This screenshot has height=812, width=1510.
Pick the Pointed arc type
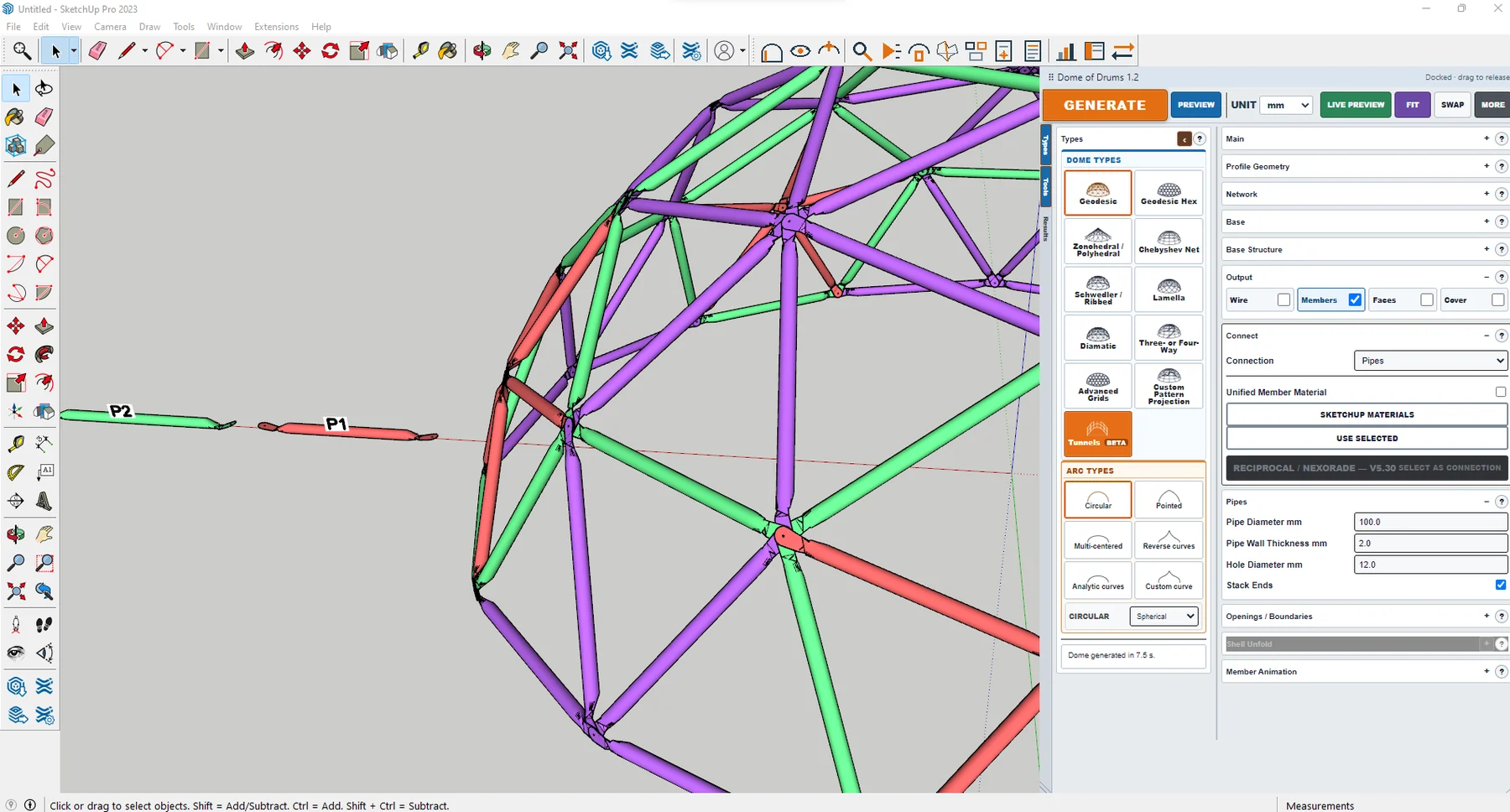tap(1169, 500)
